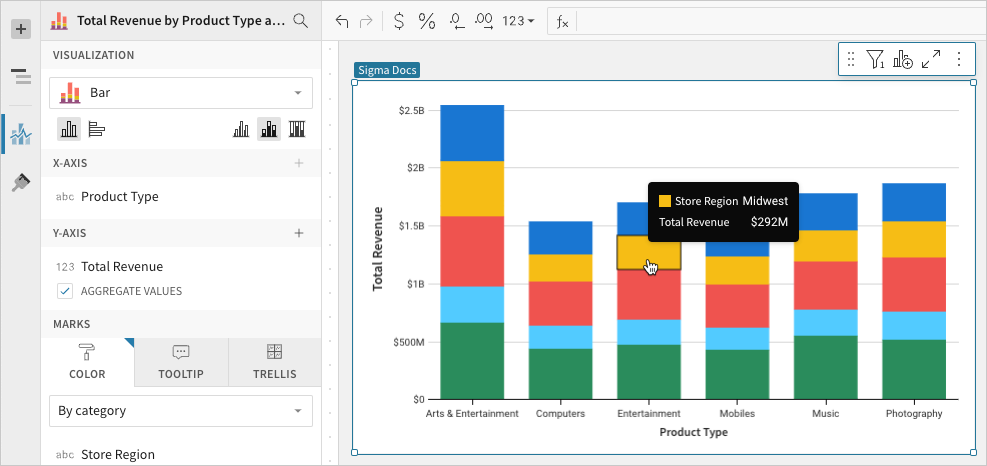Screen dimensions: 987x466
Task: Open the paintbrush format panel in the sidebar
Action: tap(20, 182)
